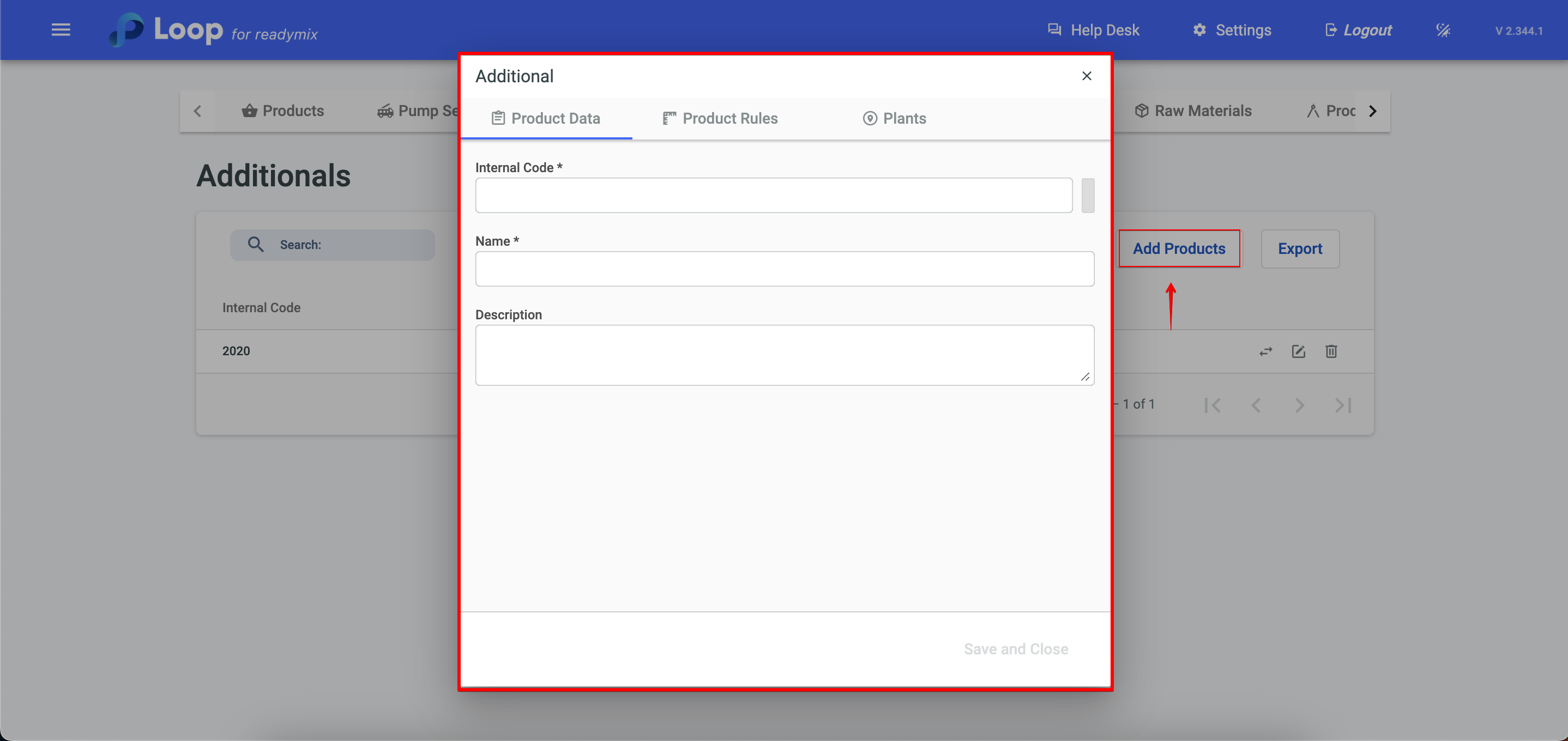Click the Loop logo
1568x741 pixels.
click(x=166, y=30)
